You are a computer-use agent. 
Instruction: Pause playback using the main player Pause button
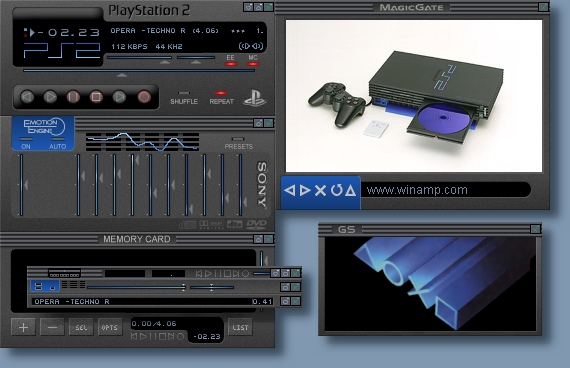73,97
